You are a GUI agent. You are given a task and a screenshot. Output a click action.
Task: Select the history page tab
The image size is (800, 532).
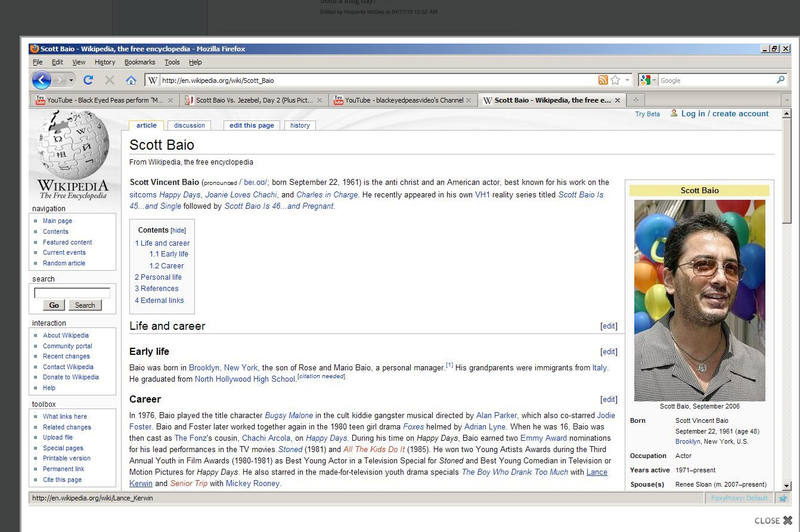coord(300,125)
